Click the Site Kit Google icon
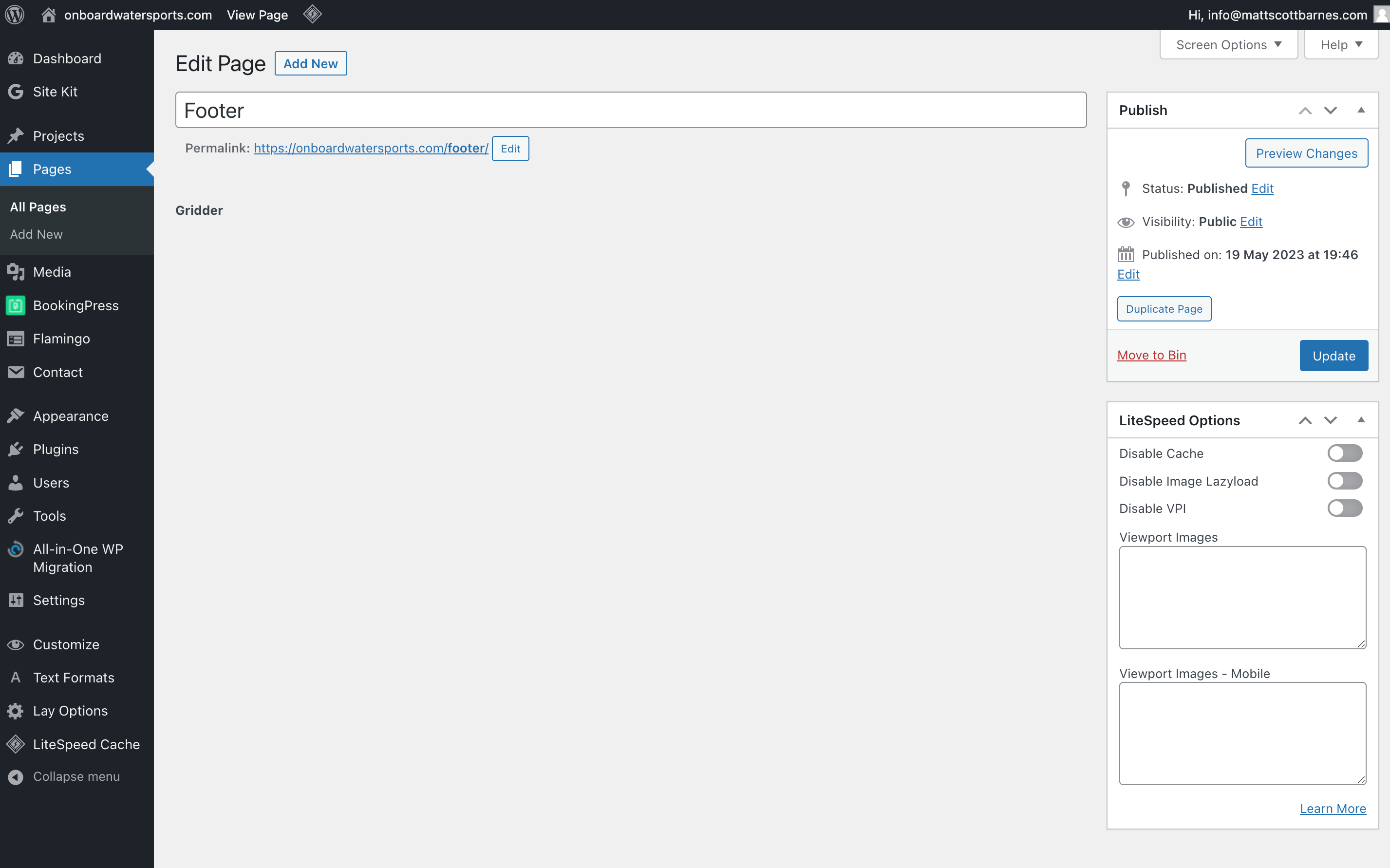The width and height of the screenshot is (1390, 868). point(16,92)
